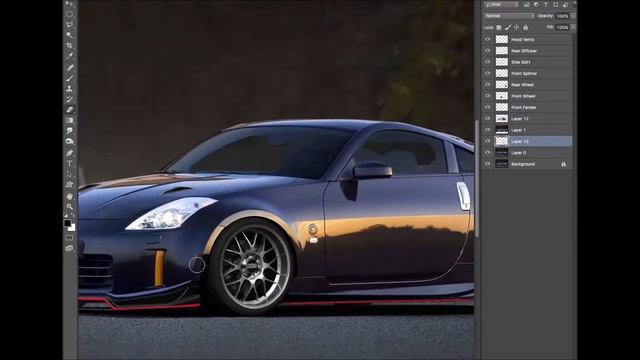Select the Smudge tool

click(x=70, y=131)
